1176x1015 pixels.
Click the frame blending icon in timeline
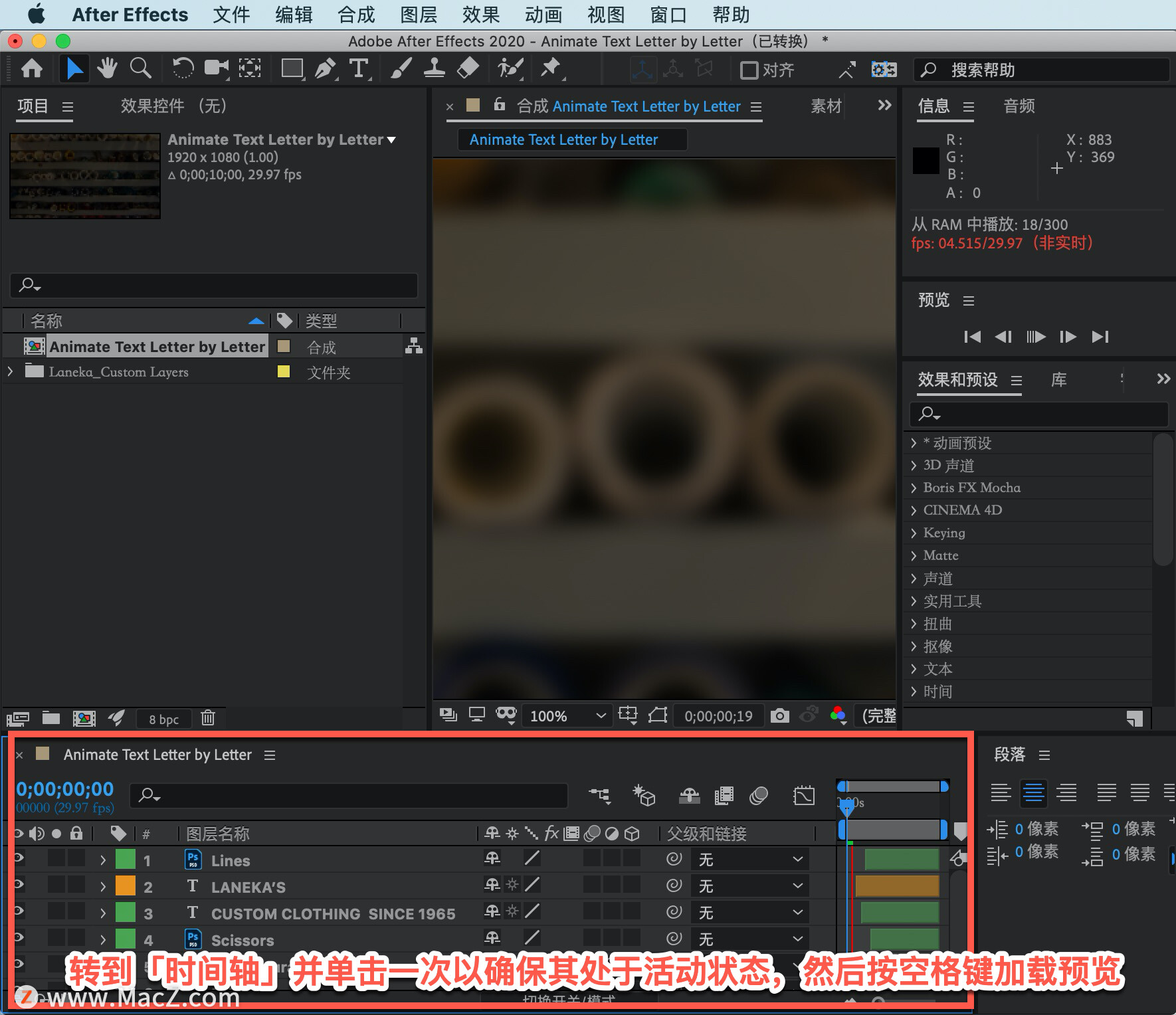[x=724, y=795]
